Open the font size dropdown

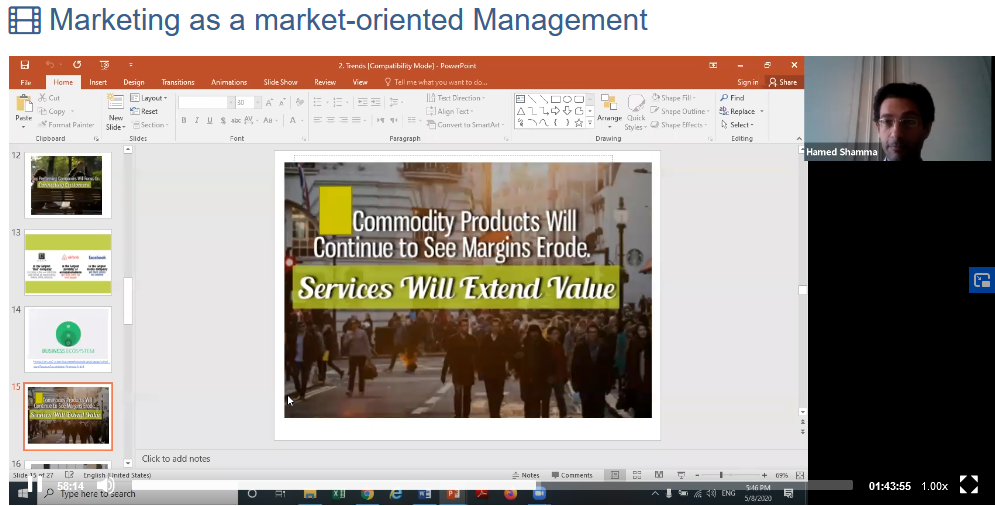click(257, 102)
